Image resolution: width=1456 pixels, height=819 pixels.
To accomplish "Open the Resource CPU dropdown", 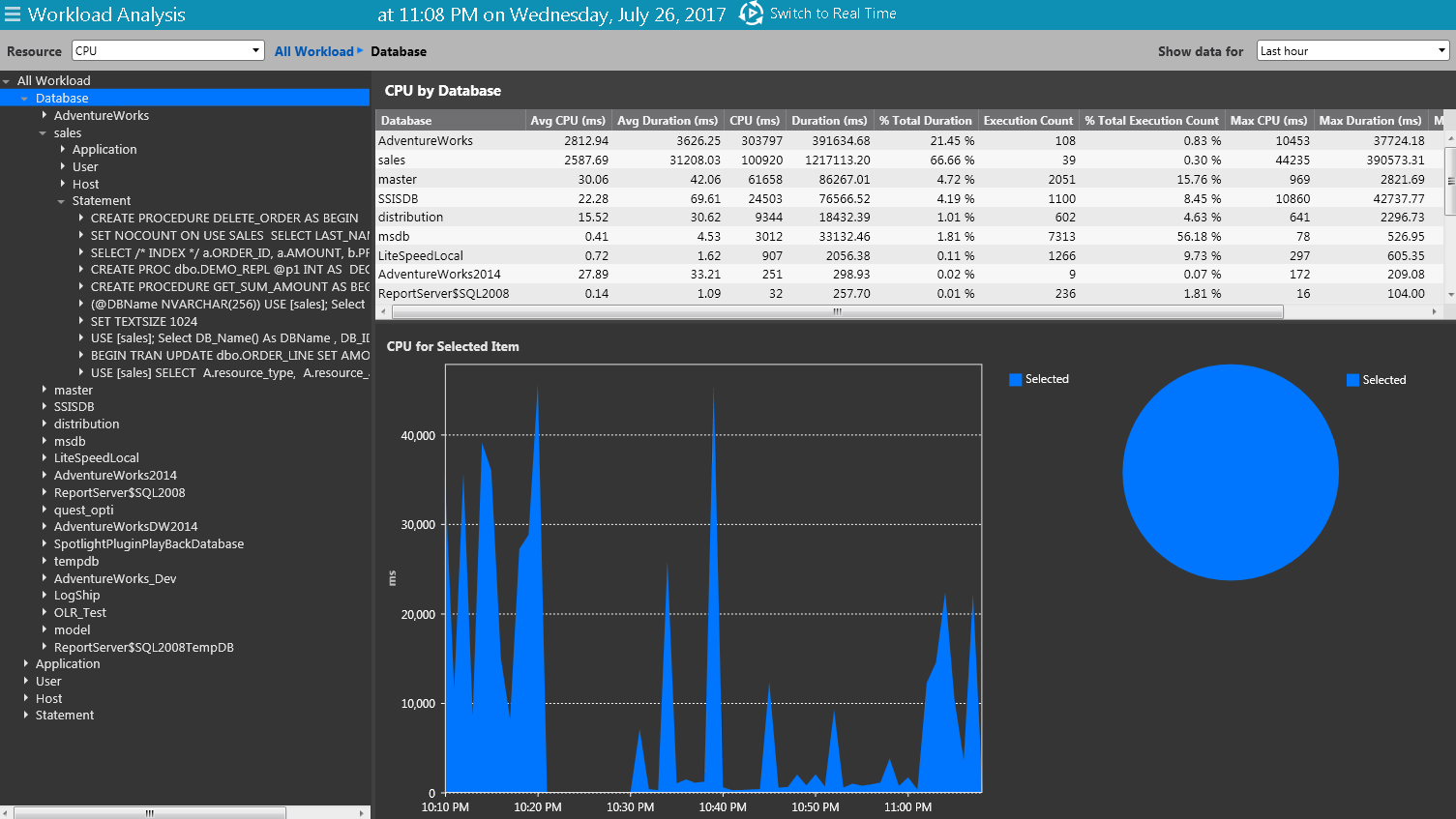I will [x=168, y=51].
